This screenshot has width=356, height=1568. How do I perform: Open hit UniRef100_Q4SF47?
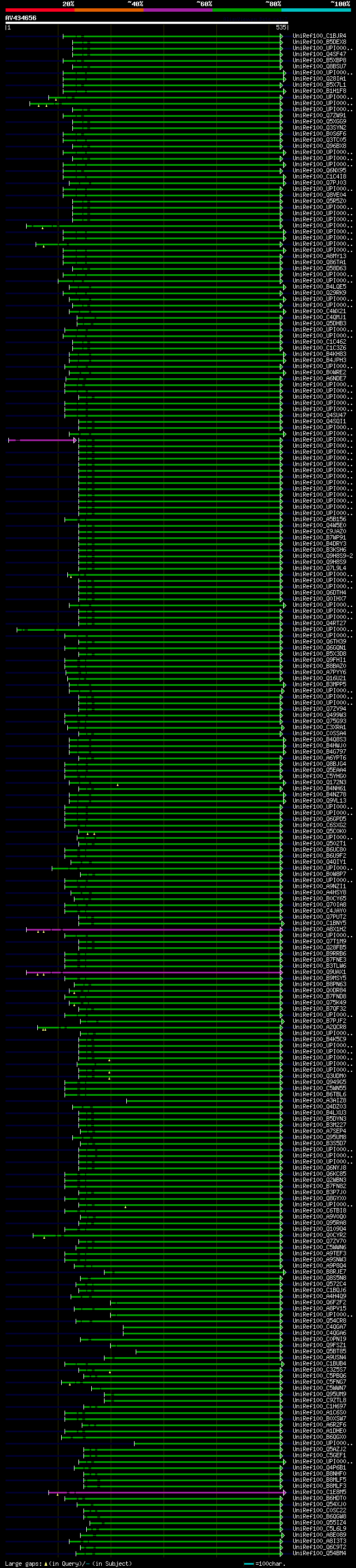(319, 54)
